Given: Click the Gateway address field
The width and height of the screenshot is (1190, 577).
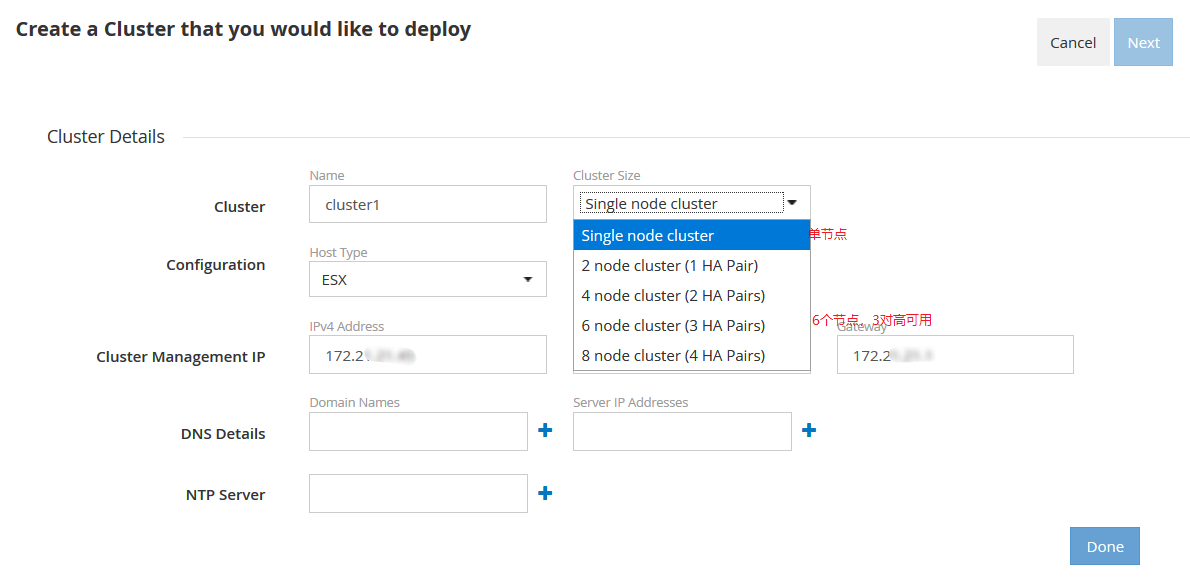Looking at the screenshot, I should coord(955,355).
